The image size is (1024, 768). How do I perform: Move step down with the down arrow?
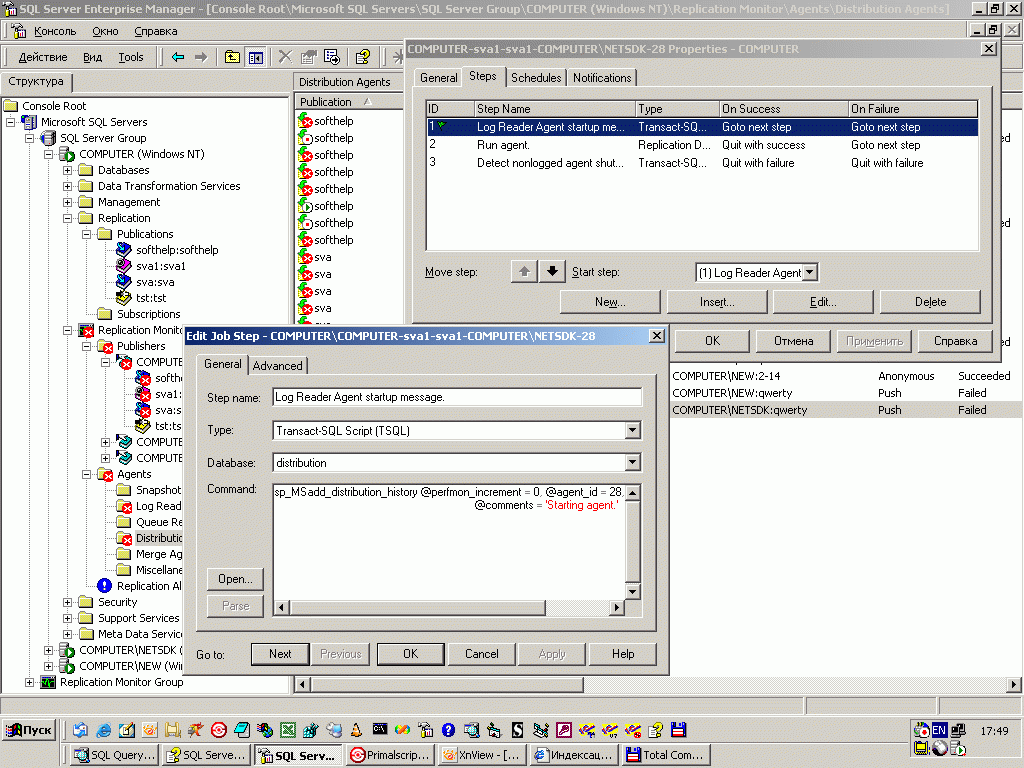coord(552,272)
